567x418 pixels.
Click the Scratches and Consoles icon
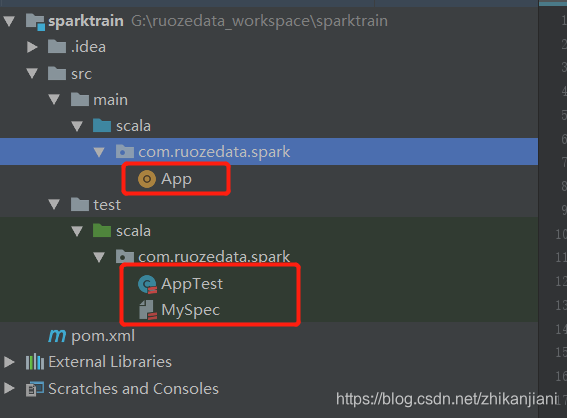point(35,389)
